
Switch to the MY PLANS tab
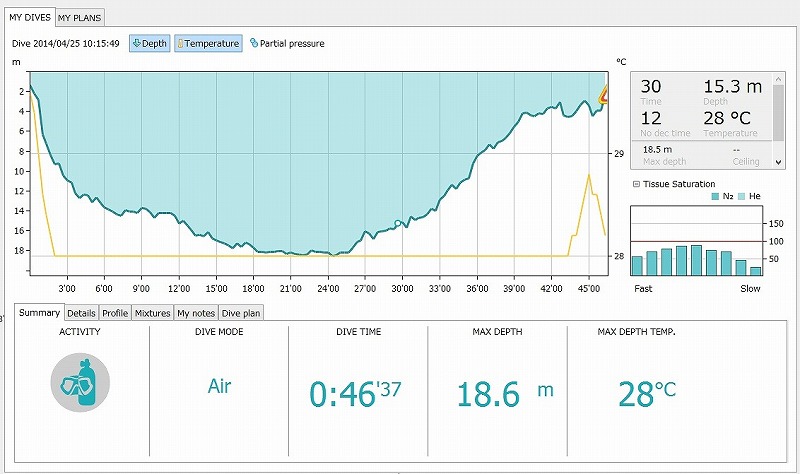pyautogui.click(x=78, y=18)
